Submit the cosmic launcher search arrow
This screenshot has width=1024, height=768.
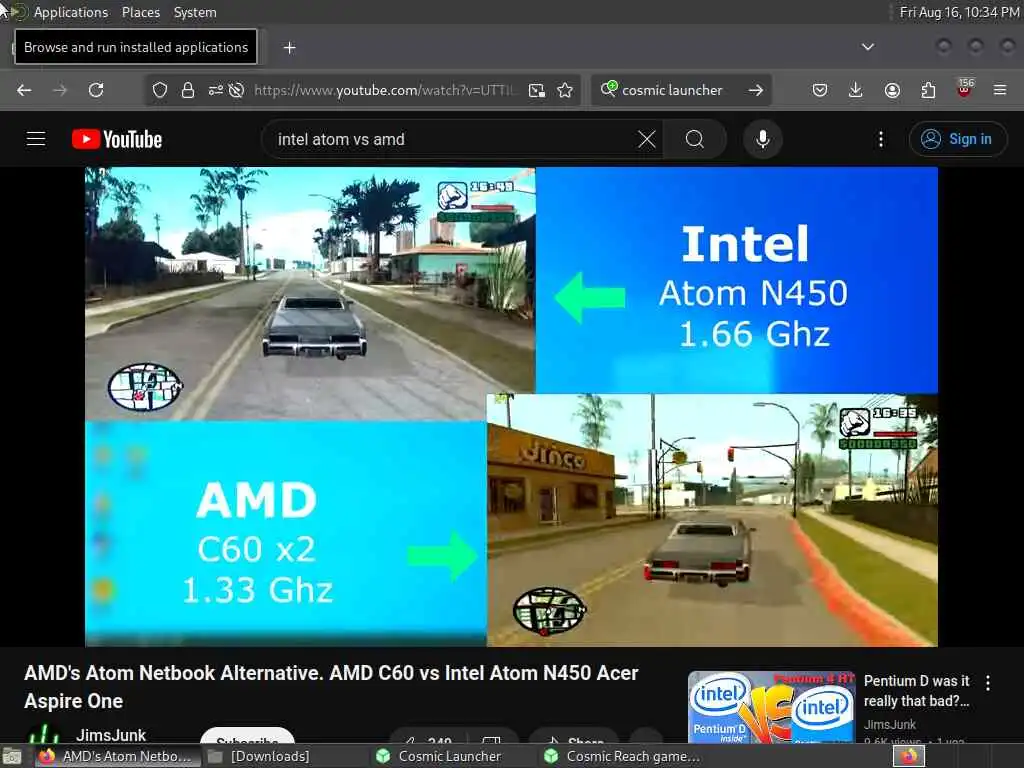coord(756,90)
